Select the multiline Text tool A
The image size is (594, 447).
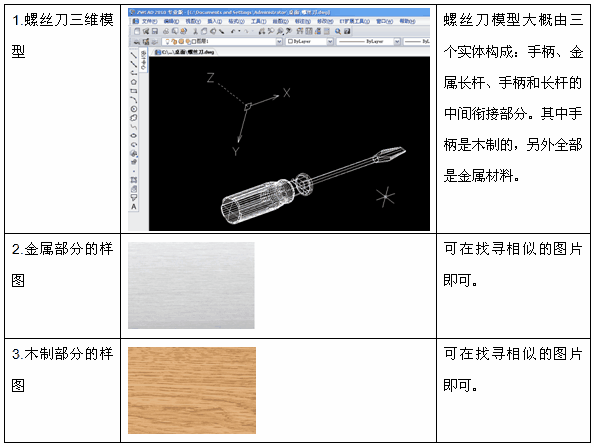coord(134,206)
